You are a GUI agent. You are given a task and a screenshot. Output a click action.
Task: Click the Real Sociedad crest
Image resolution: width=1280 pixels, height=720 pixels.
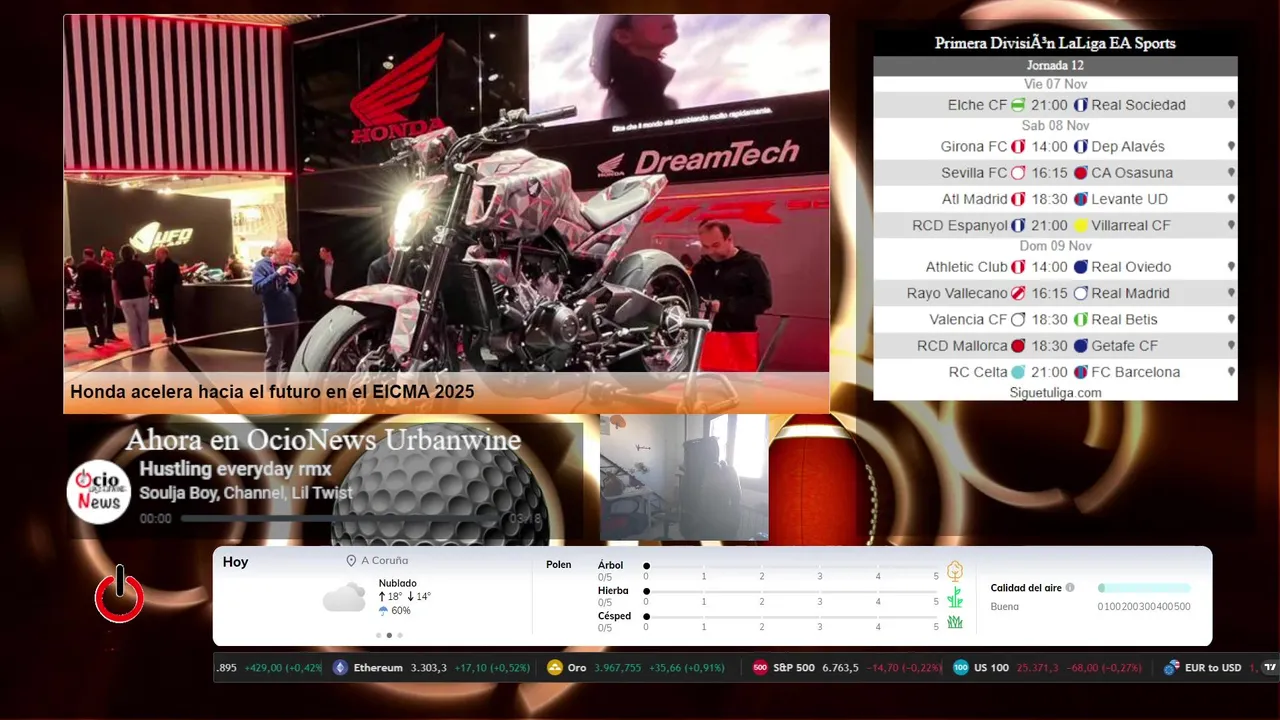[x=1081, y=105]
